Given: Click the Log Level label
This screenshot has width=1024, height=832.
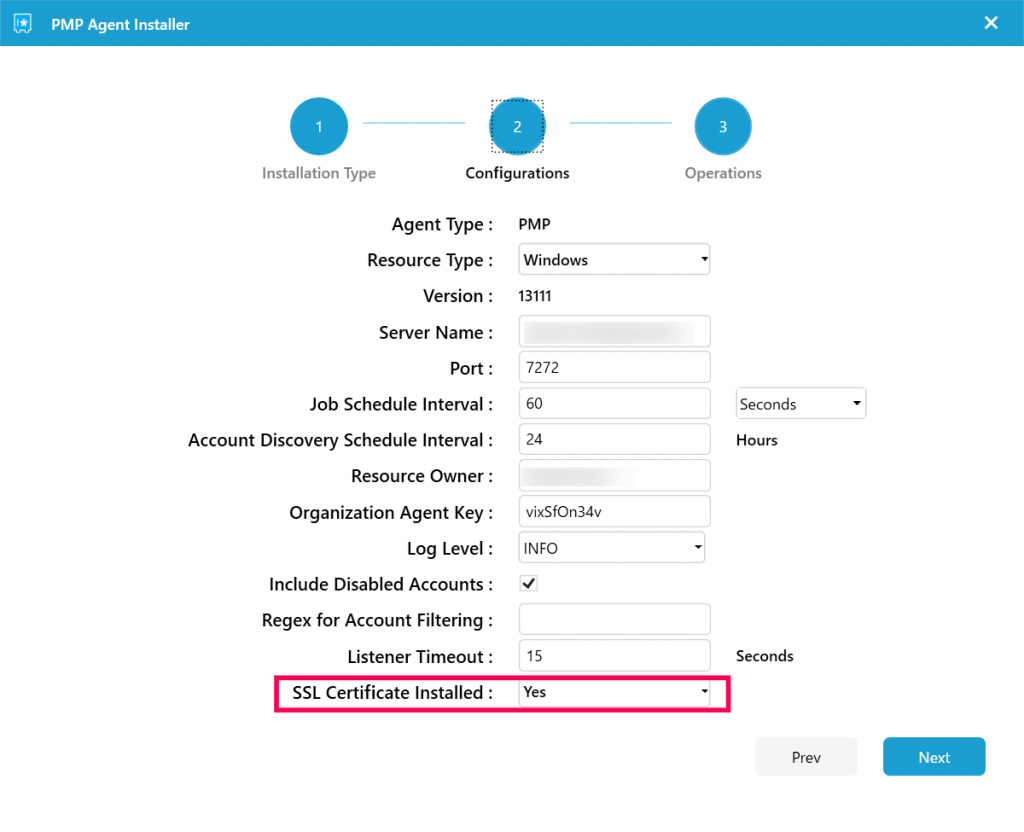Looking at the screenshot, I should pyautogui.click(x=450, y=548).
